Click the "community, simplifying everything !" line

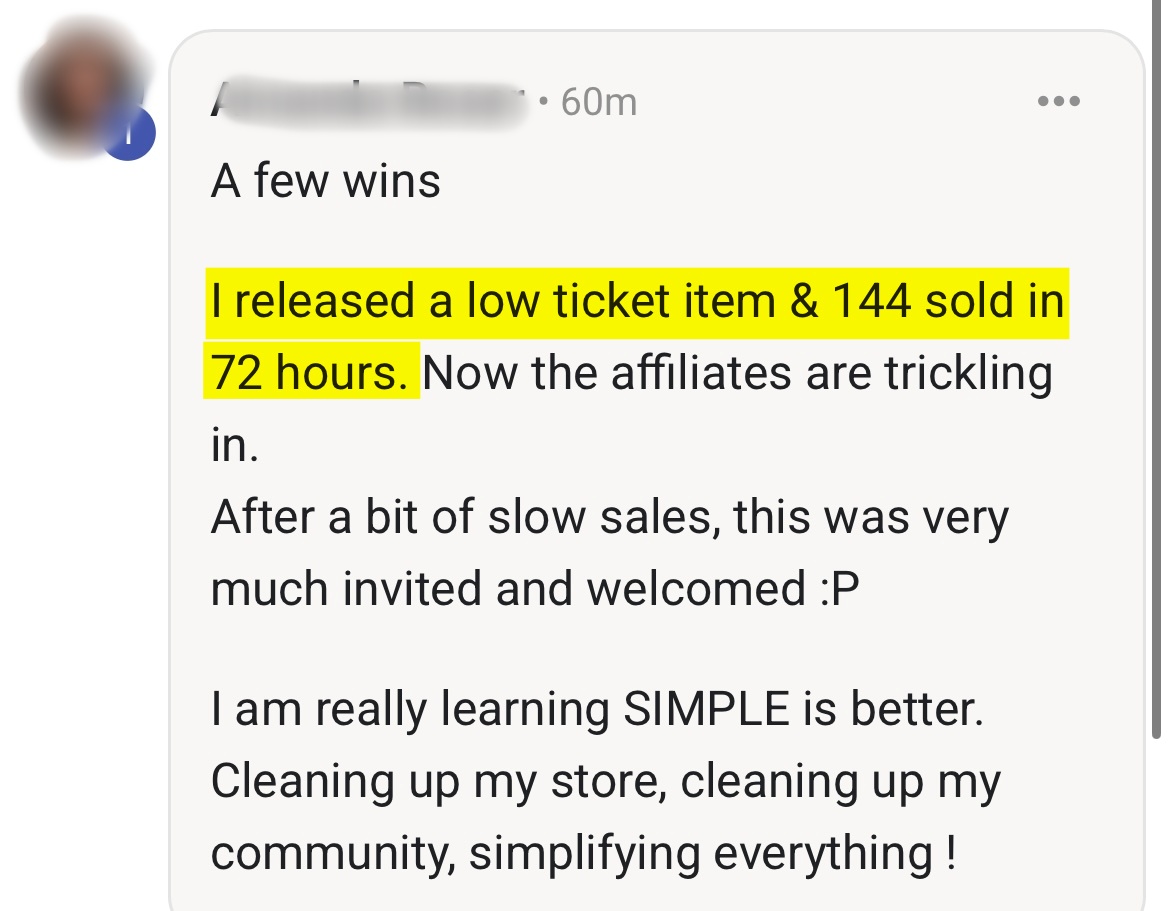[583, 853]
